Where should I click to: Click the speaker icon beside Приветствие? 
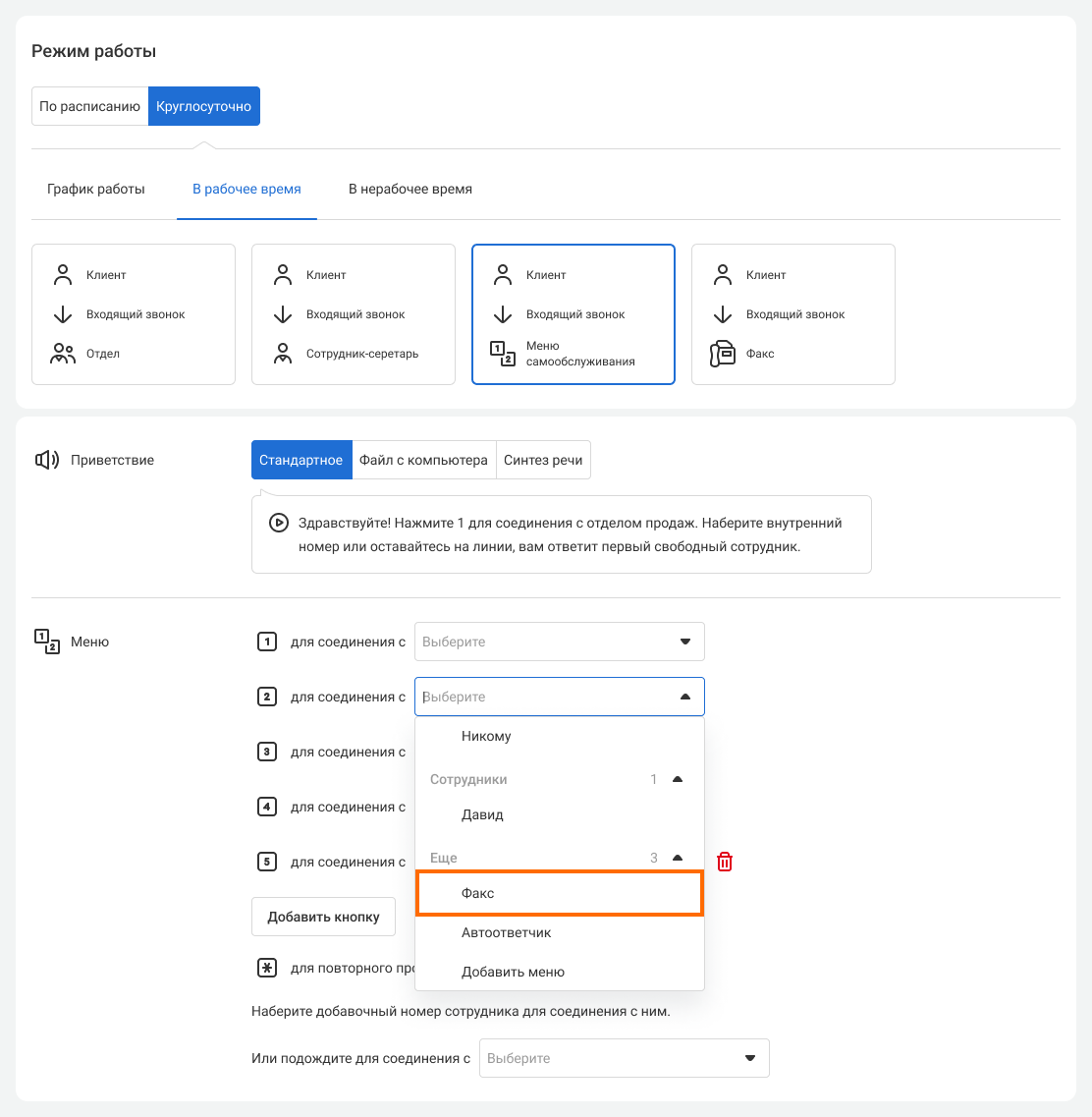(47, 460)
